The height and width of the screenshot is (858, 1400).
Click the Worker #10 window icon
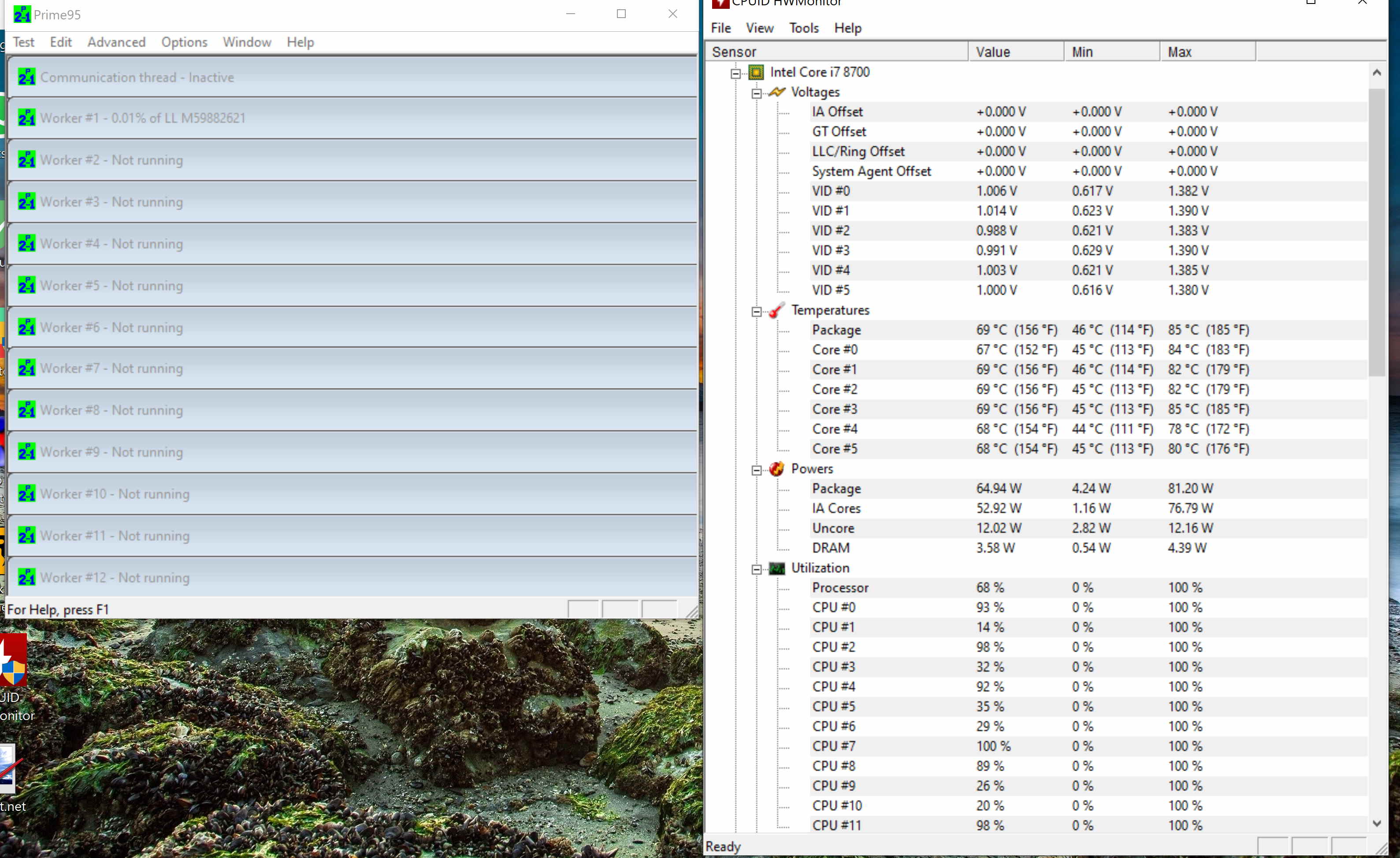pos(27,494)
